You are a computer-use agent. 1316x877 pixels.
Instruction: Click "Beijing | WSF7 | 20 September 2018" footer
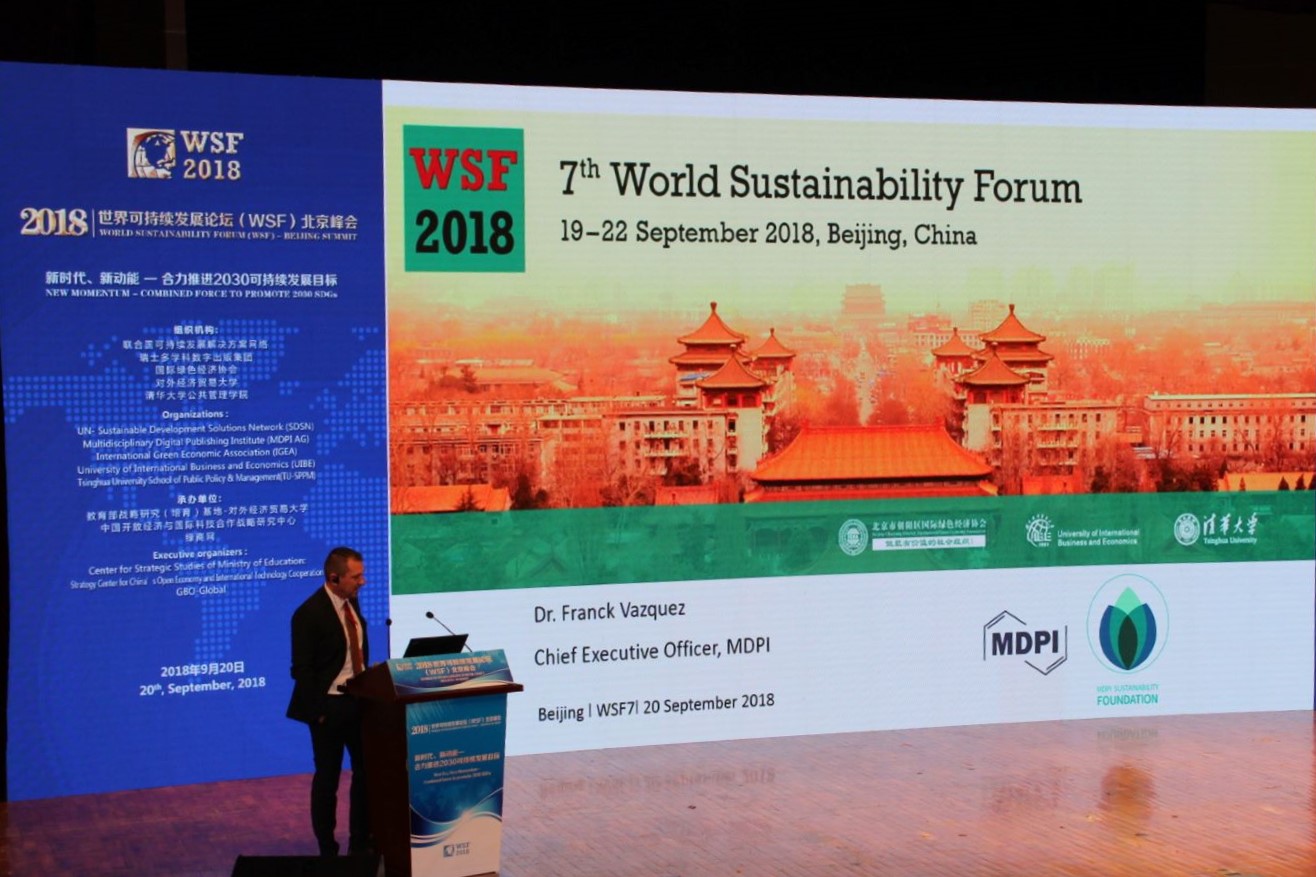click(656, 706)
